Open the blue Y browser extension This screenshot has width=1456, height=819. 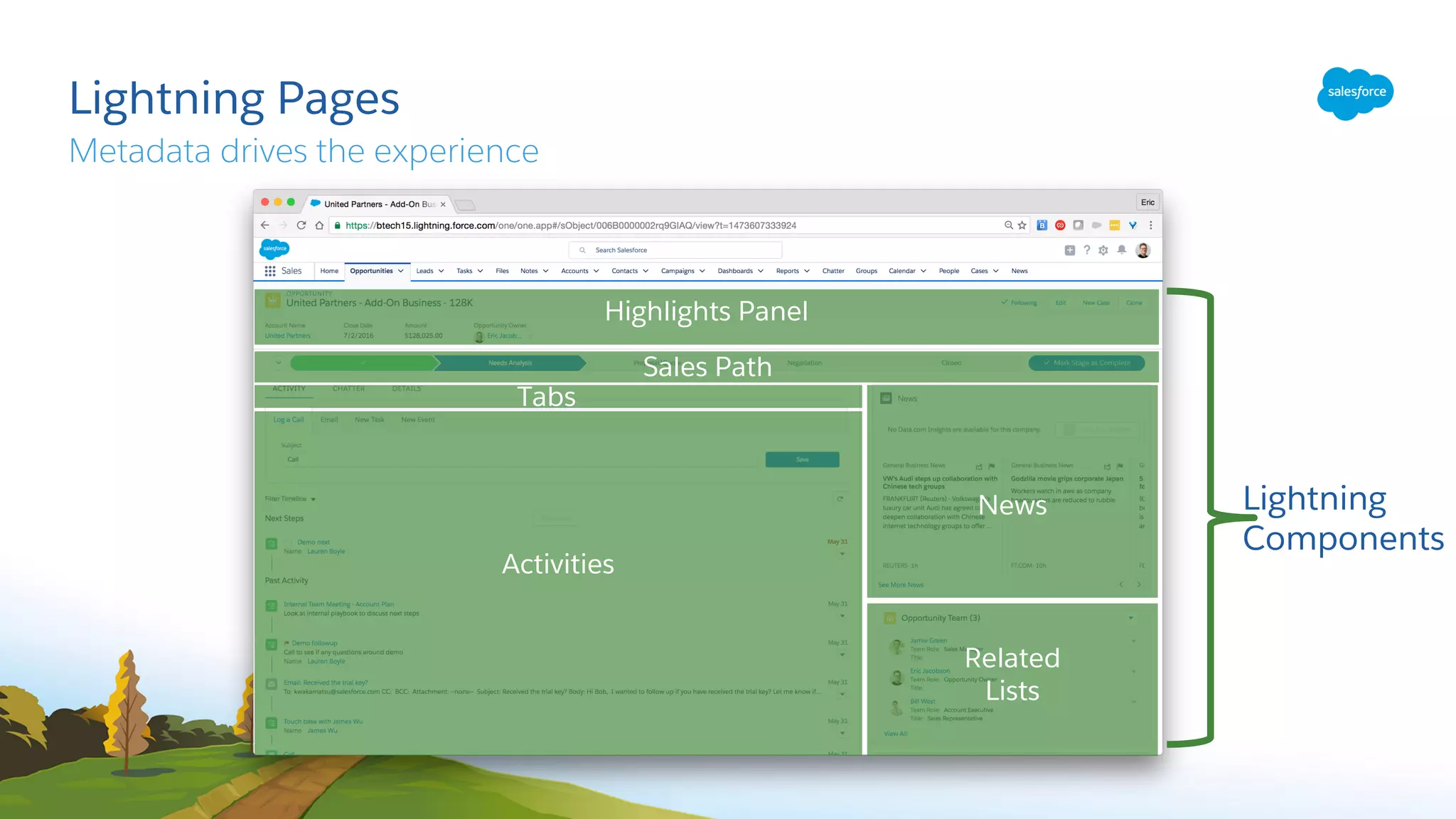(1133, 225)
